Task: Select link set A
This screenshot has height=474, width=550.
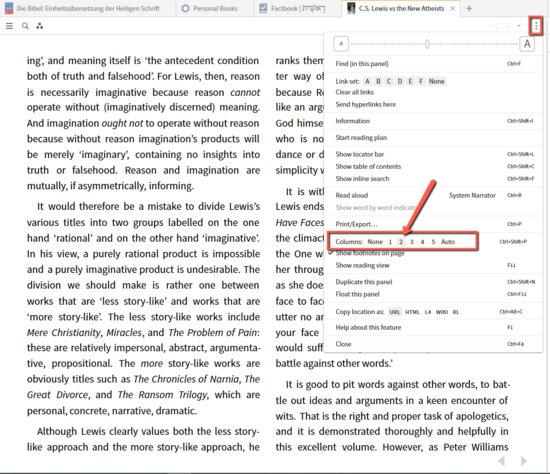Action: 367,81
